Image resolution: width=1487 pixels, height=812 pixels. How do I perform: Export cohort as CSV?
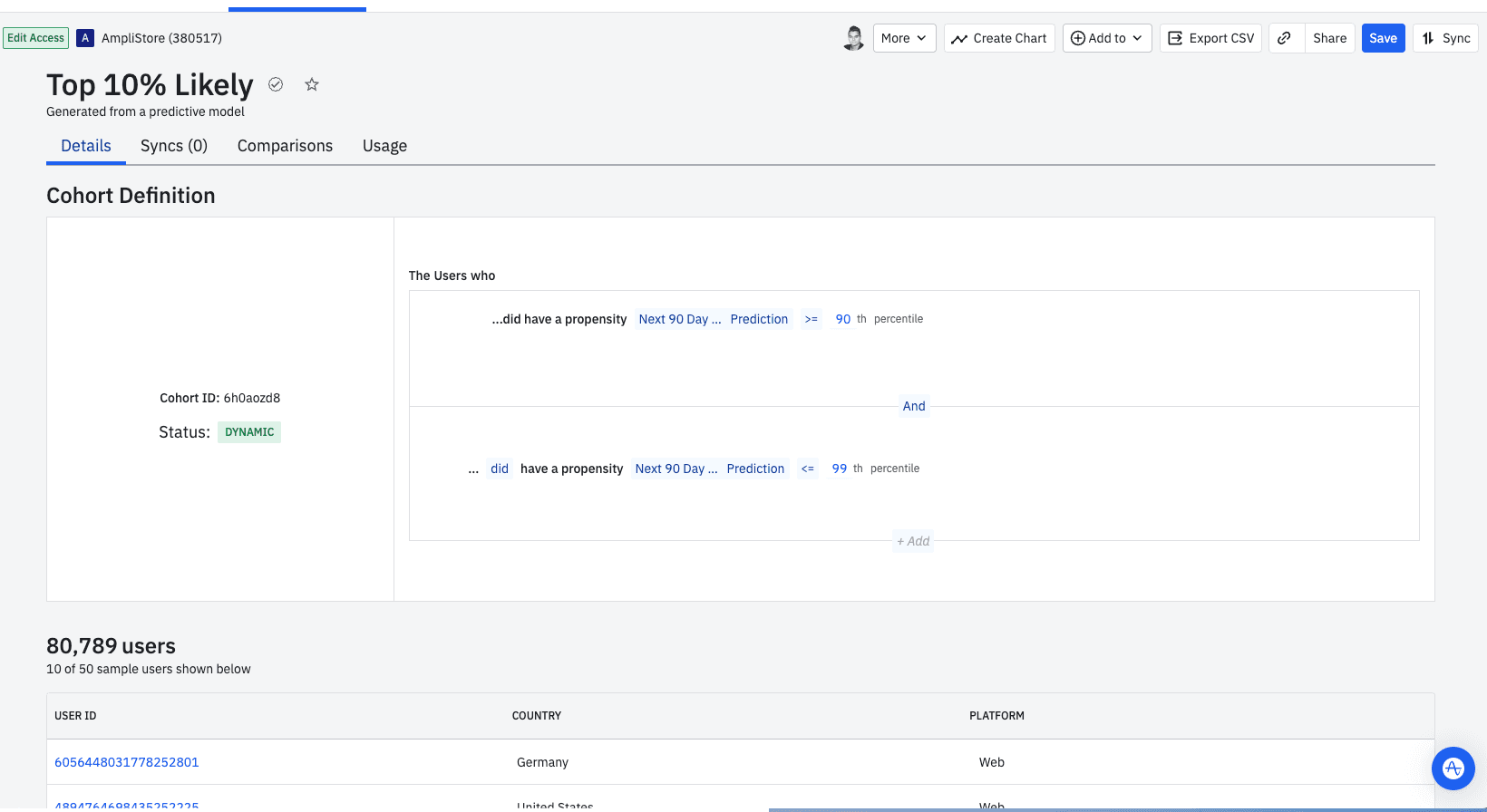[1210, 38]
